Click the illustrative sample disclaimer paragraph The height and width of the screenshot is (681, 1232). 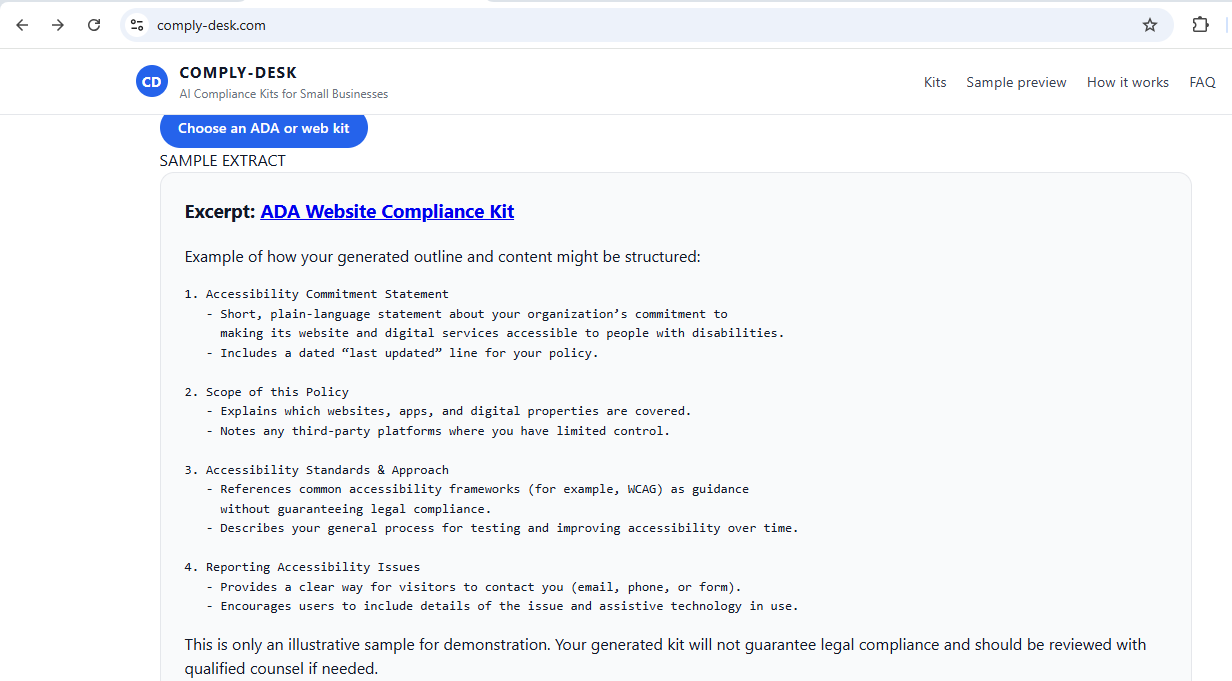[665, 656]
